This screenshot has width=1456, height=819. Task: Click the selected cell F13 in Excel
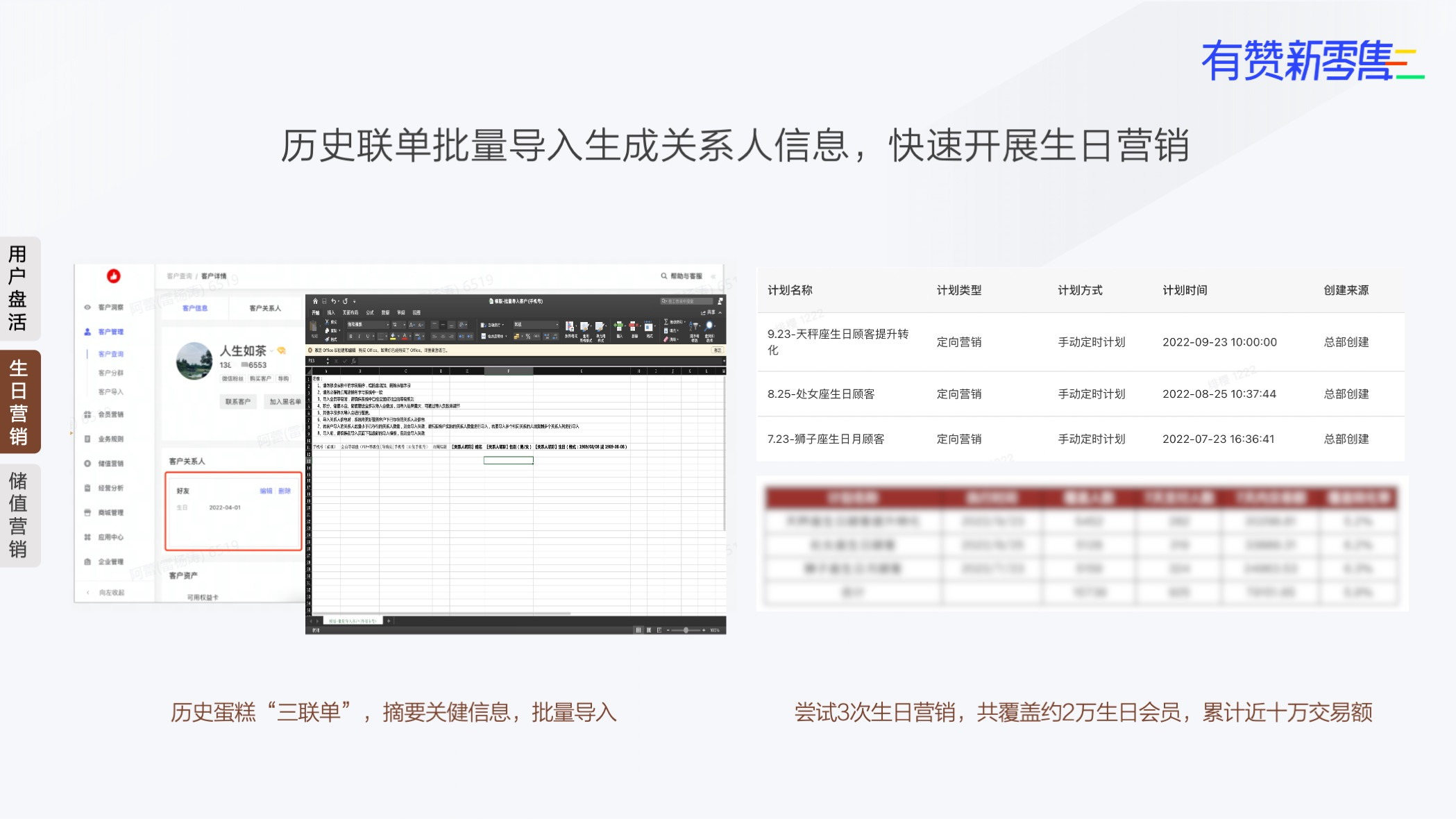(509, 460)
